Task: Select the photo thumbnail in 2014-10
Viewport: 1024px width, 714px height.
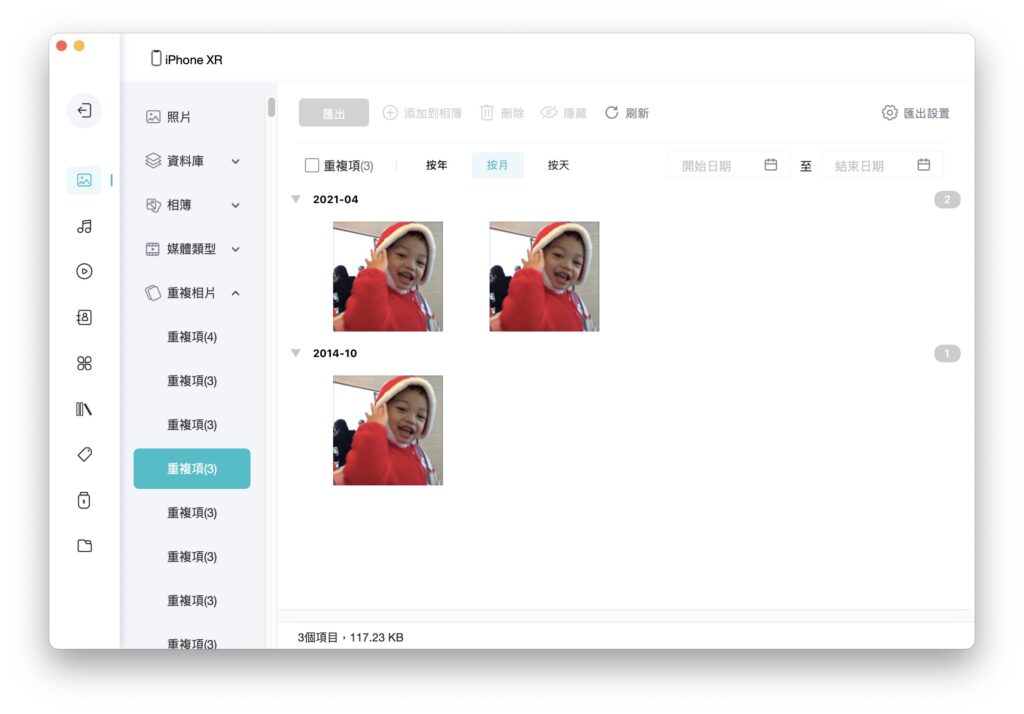Action: click(388, 430)
